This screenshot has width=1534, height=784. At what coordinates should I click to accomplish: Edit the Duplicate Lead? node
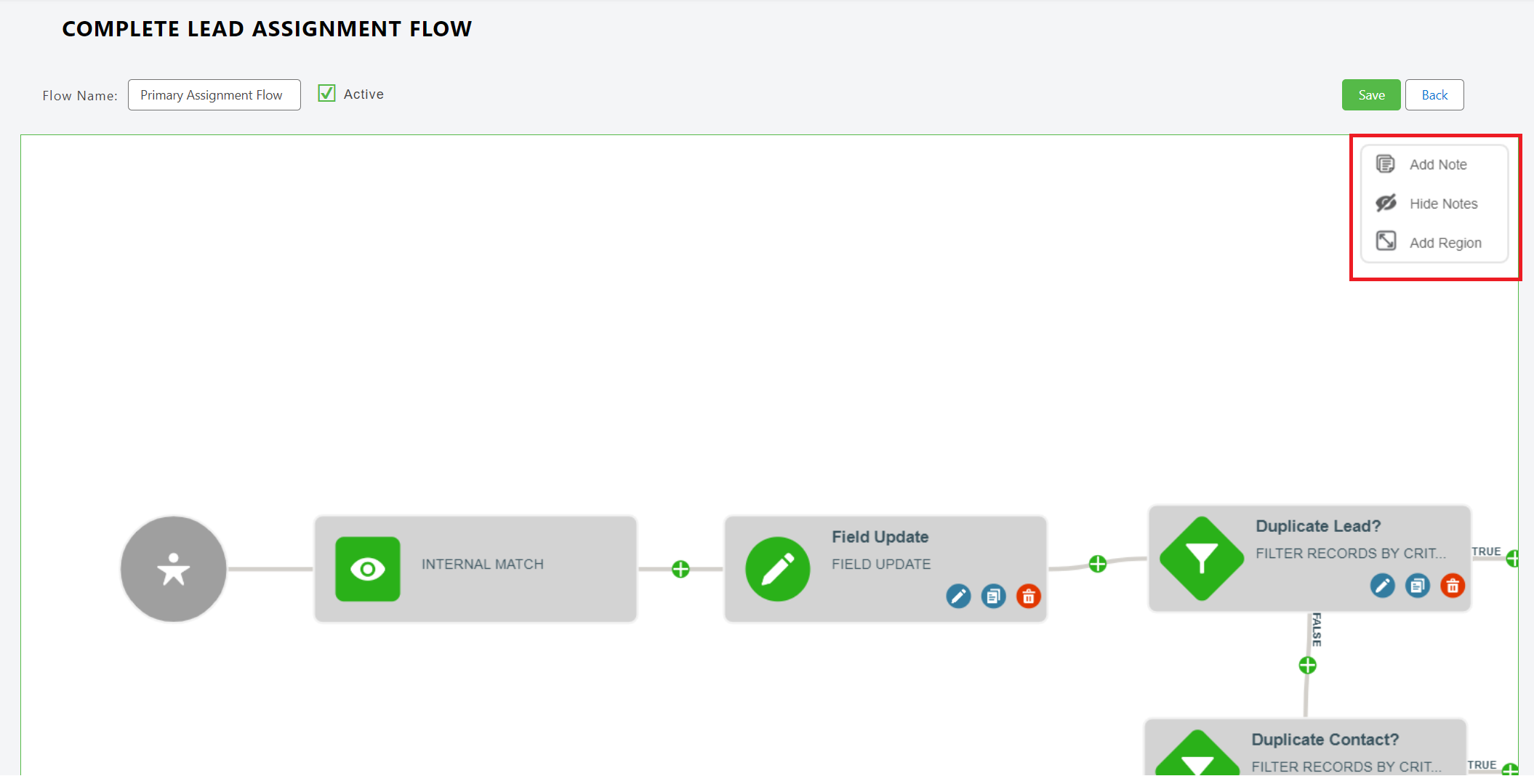pyautogui.click(x=1382, y=586)
